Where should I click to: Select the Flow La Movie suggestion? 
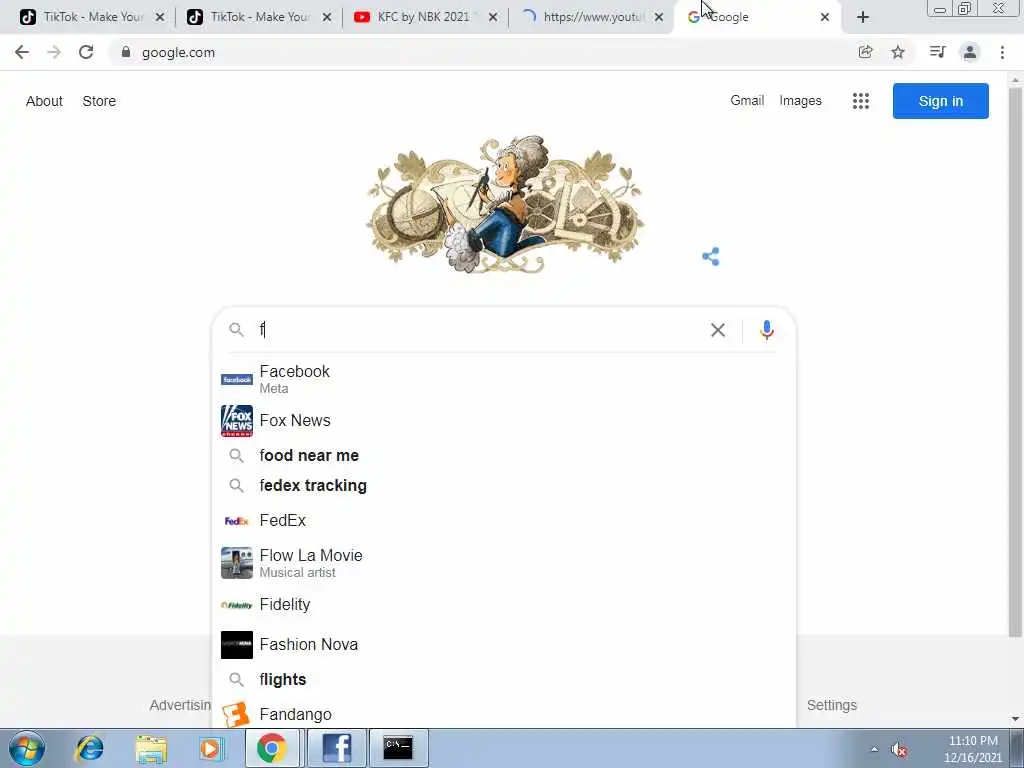pos(504,563)
